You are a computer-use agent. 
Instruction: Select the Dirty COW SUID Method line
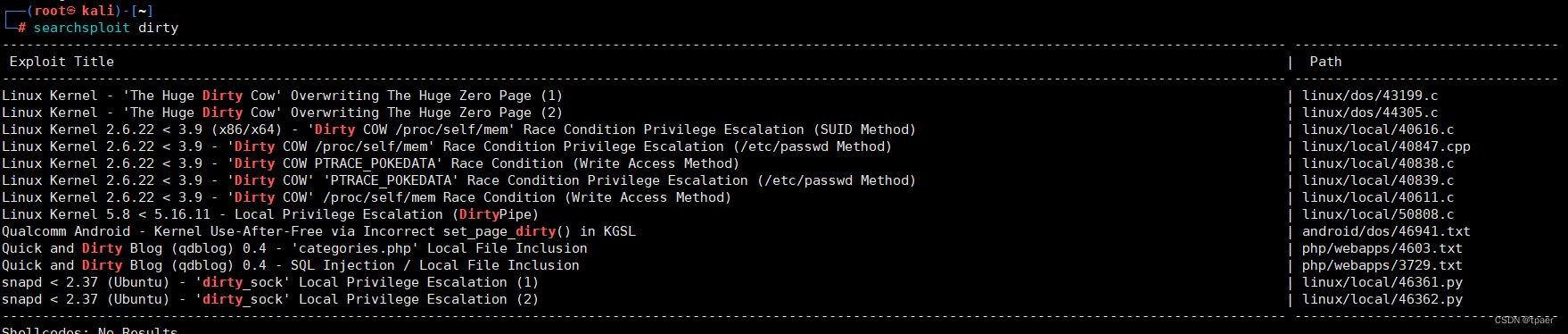[x=458, y=129]
